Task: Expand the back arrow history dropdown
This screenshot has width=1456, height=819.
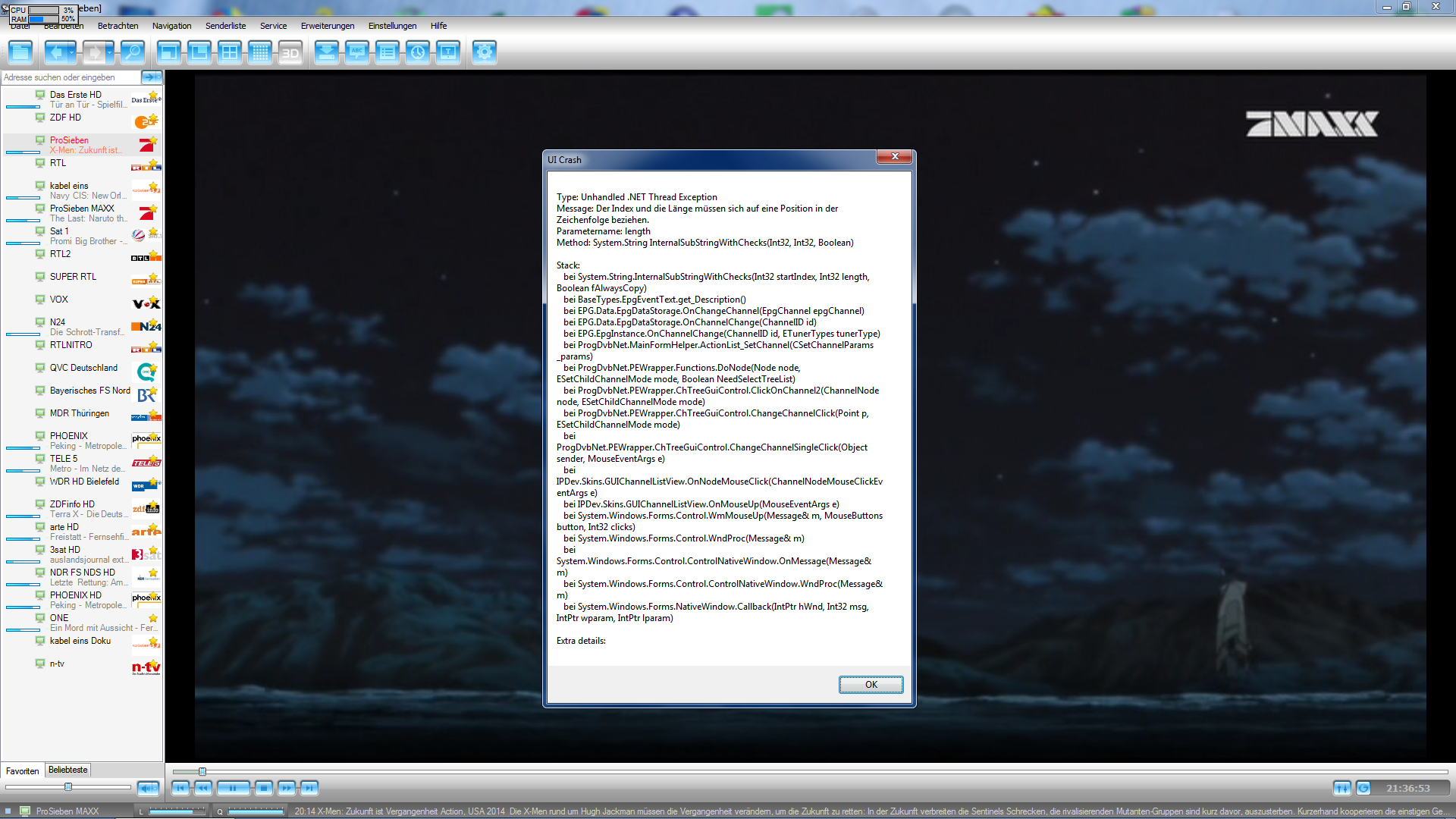Action: [73, 52]
